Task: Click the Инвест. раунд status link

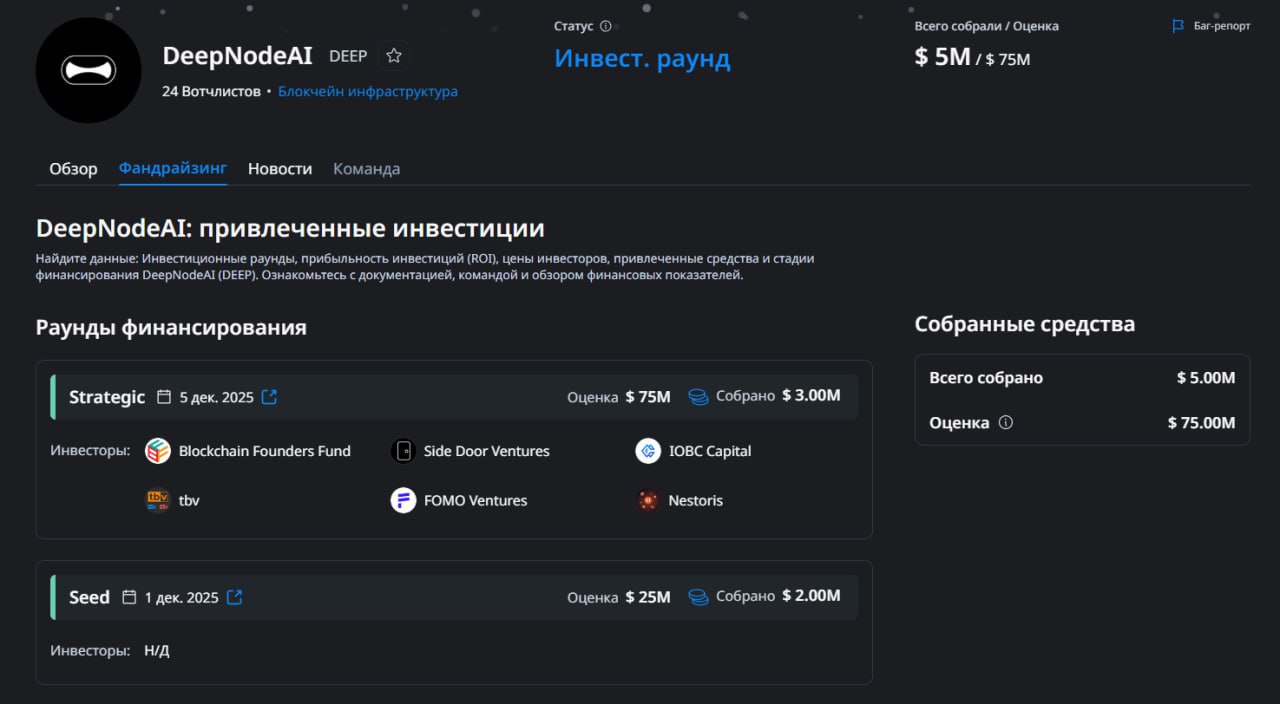Action: [643, 58]
